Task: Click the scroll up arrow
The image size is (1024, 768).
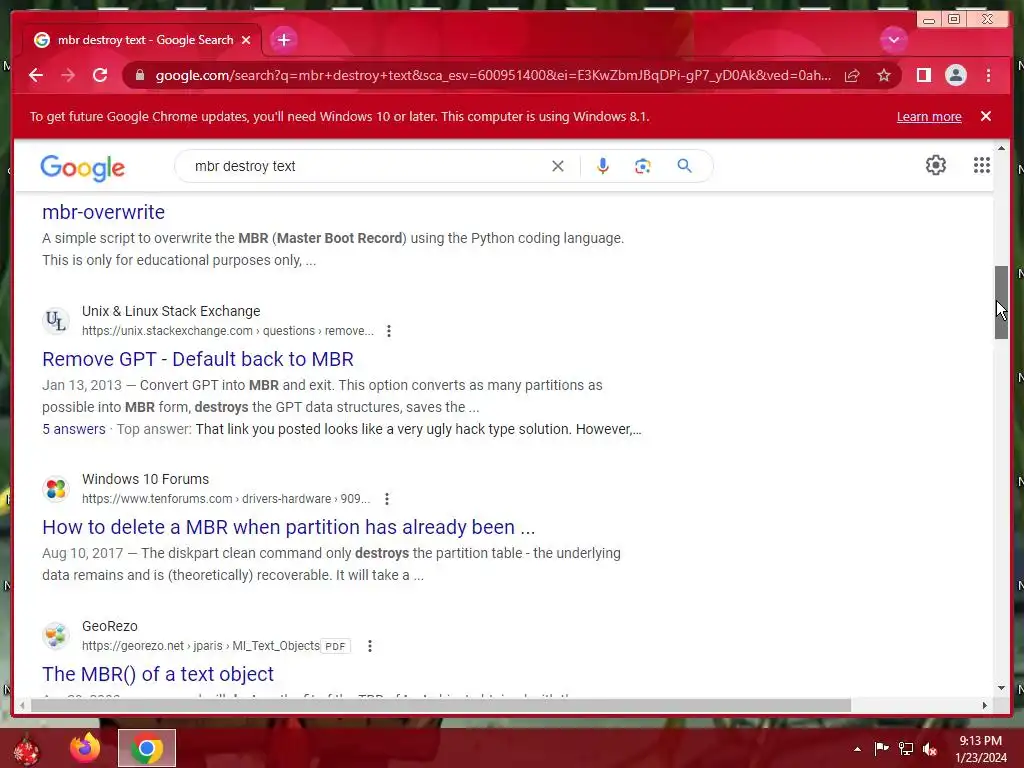Action: tap(1001, 150)
